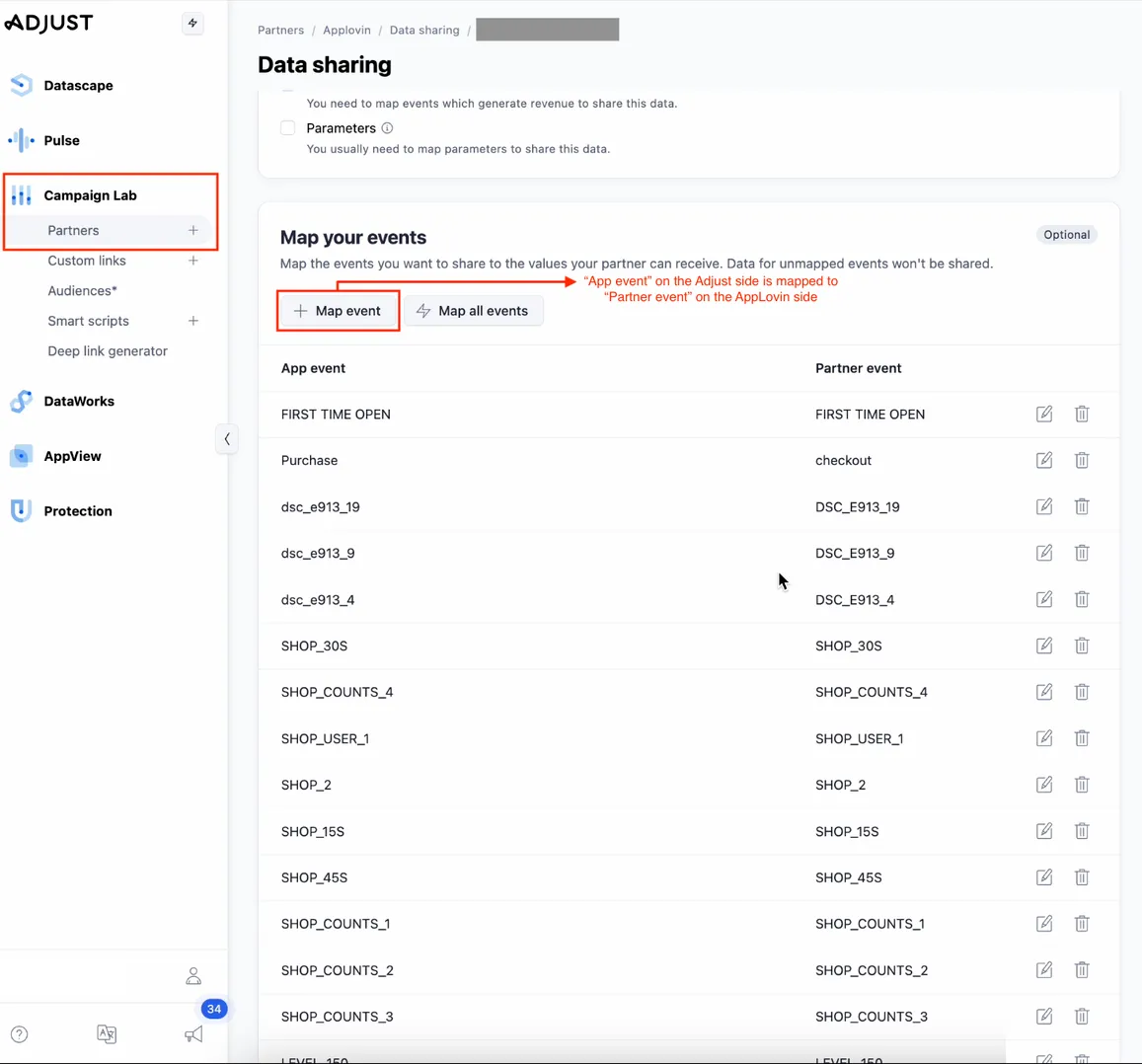This screenshot has height=1064, width=1142.
Task: Edit the Purchase event mapping
Action: (1044, 460)
